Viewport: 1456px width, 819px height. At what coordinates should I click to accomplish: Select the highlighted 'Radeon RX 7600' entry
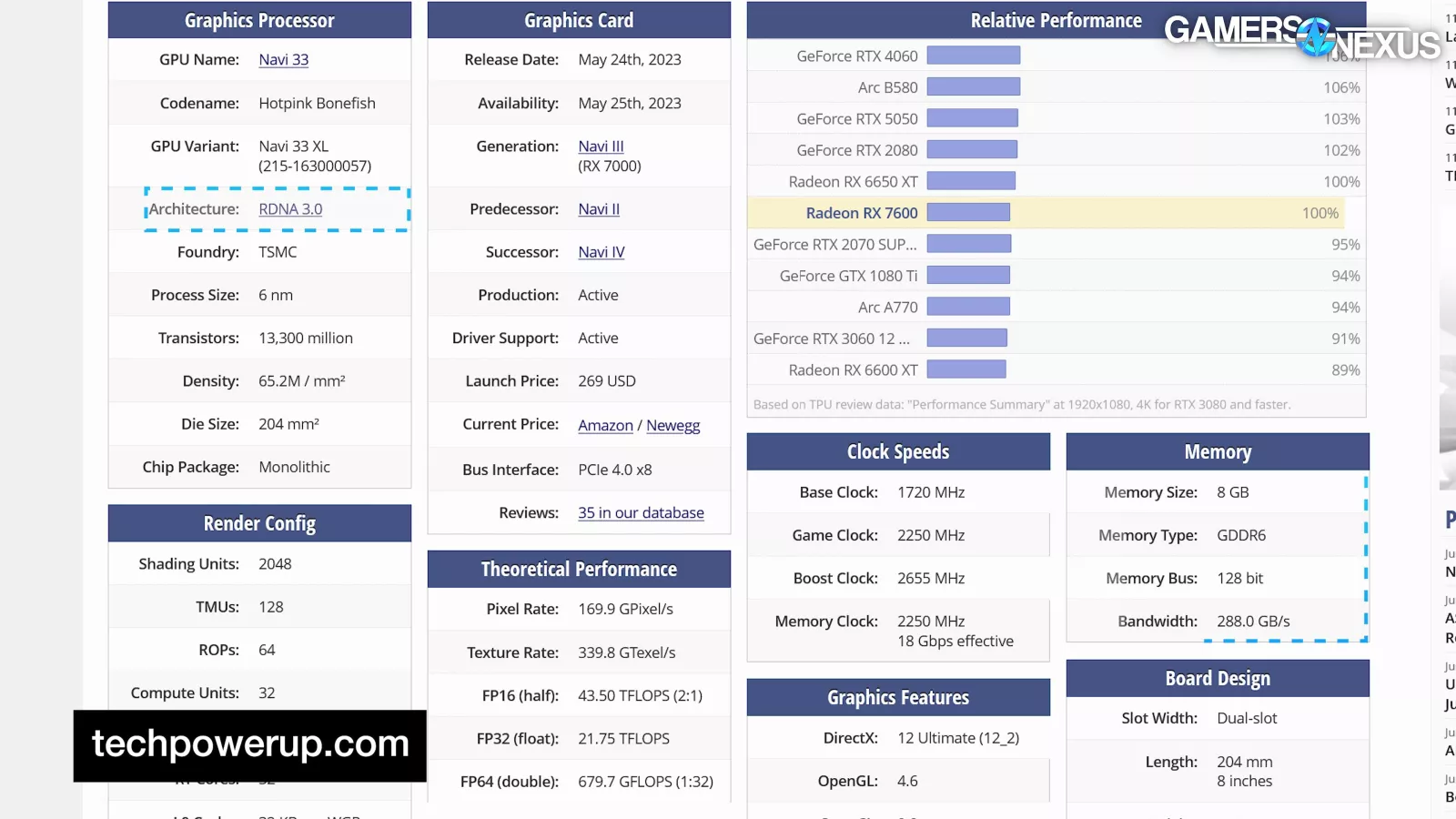[x=862, y=213]
